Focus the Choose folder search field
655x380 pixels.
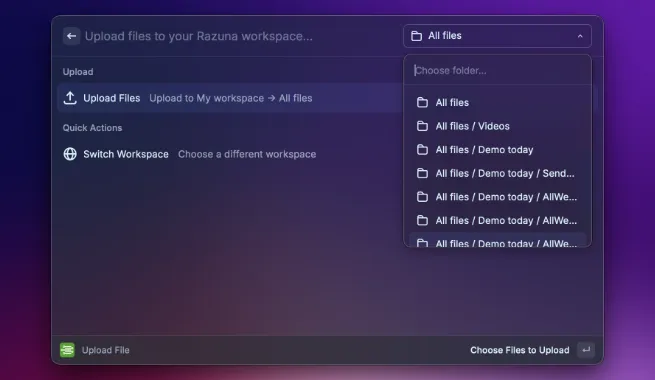point(497,71)
